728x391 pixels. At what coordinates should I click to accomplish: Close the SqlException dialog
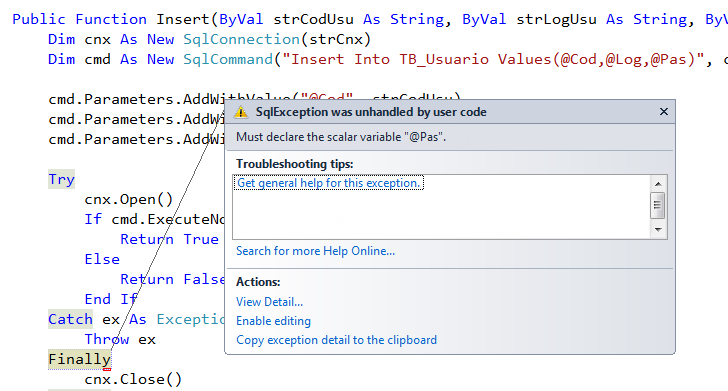pos(663,111)
